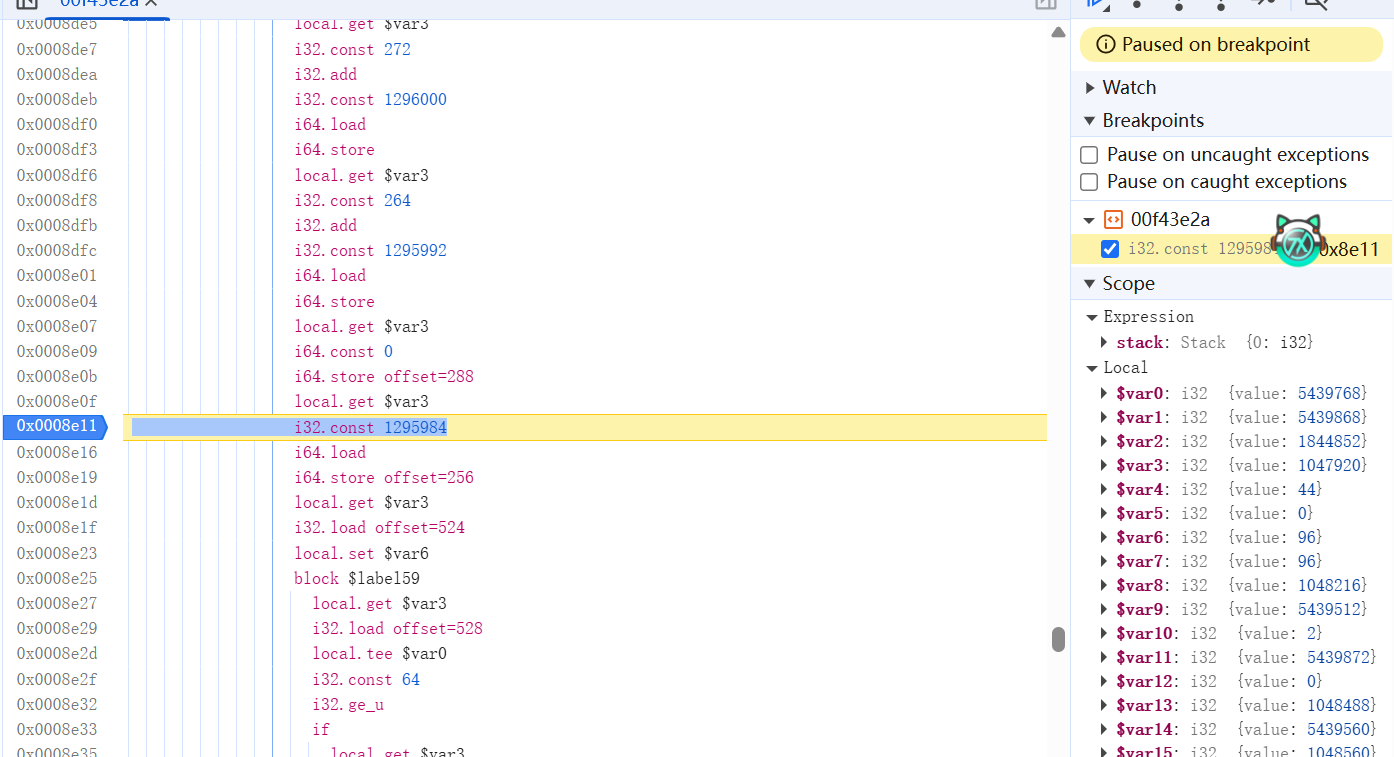The width and height of the screenshot is (1394, 757).
Task: Click the icon at the editor's top-right corner
Action: point(1045,4)
